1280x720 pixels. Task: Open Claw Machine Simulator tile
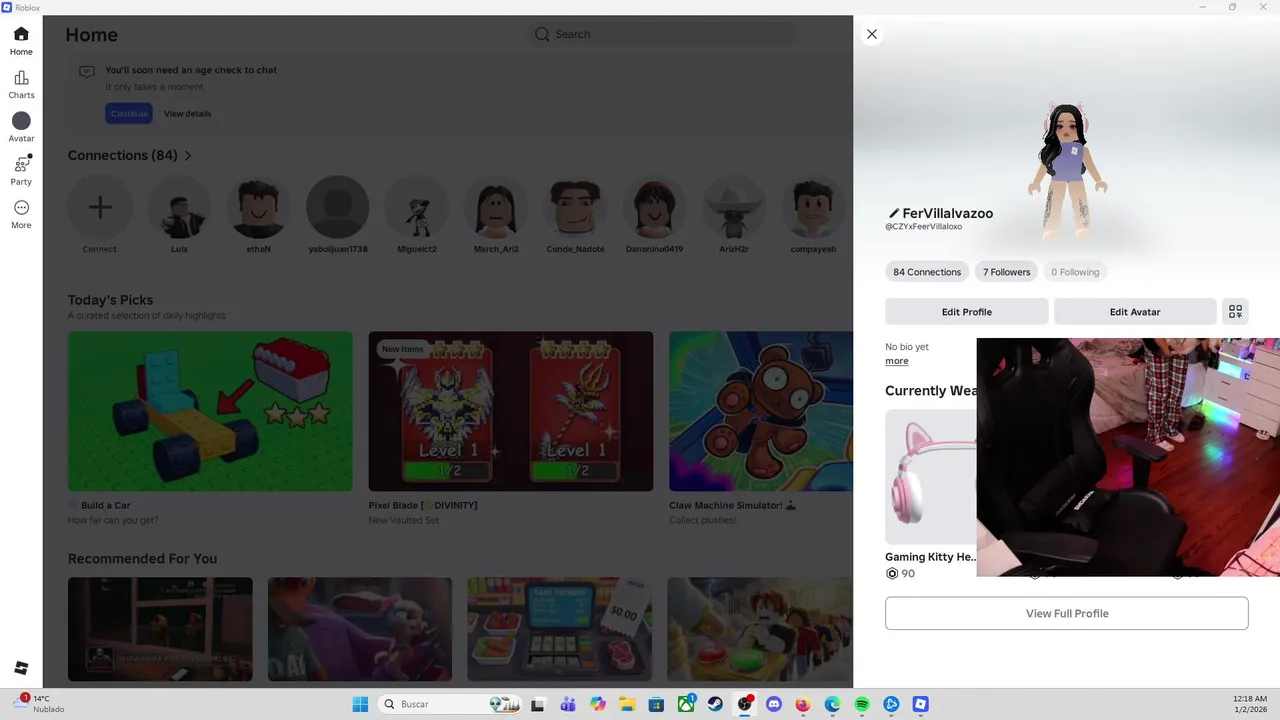761,411
